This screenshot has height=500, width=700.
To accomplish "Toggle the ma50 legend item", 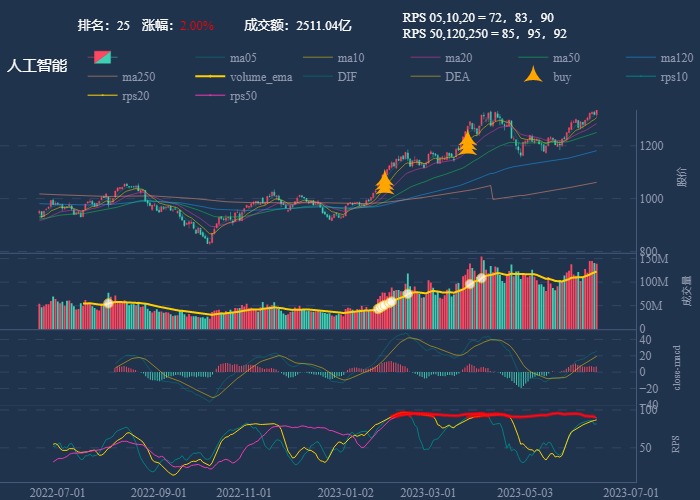I will coord(566,58).
